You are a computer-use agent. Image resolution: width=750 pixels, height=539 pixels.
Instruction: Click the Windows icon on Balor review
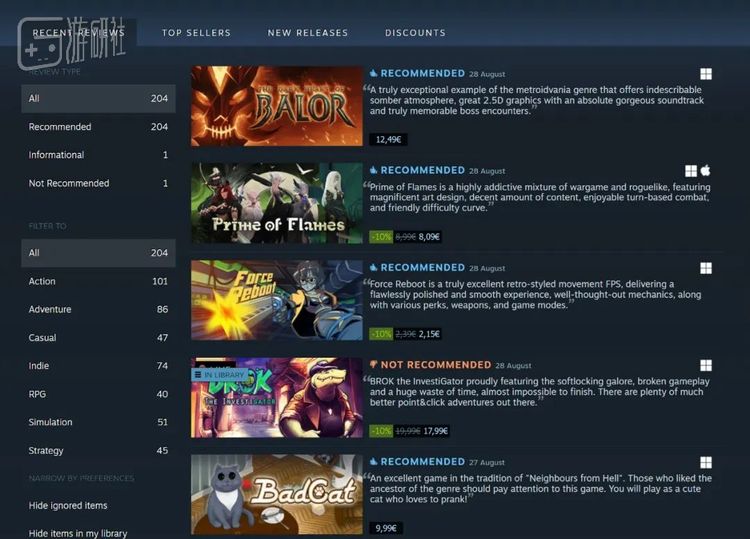(x=706, y=74)
